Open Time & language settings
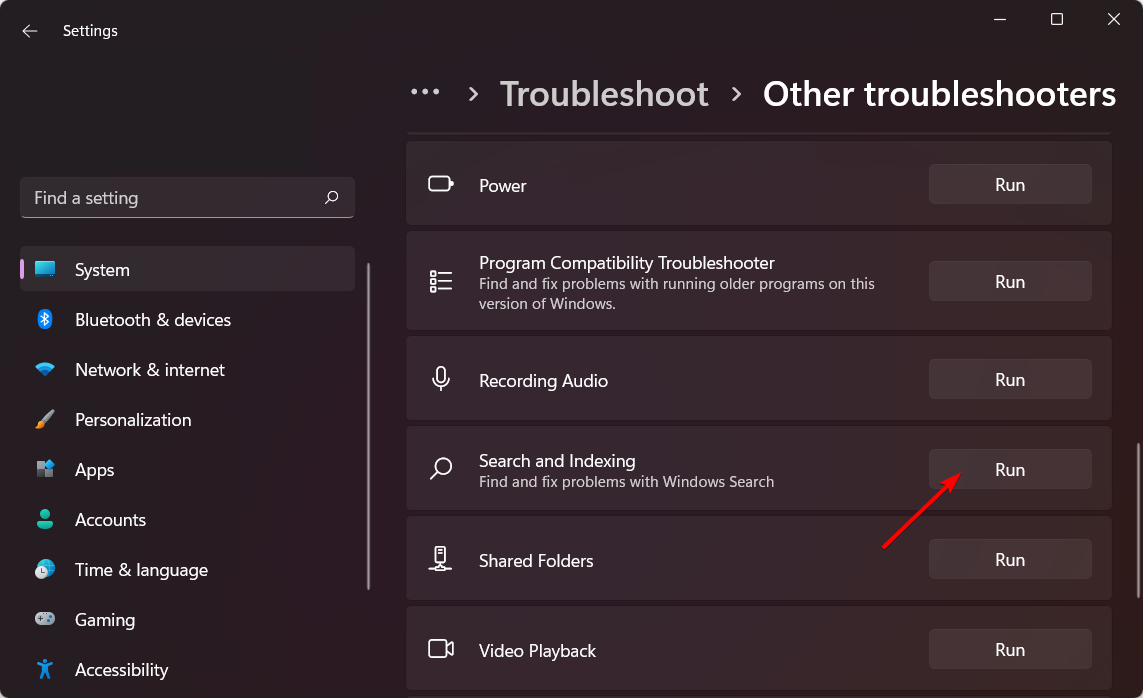 (x=187, y=569)
